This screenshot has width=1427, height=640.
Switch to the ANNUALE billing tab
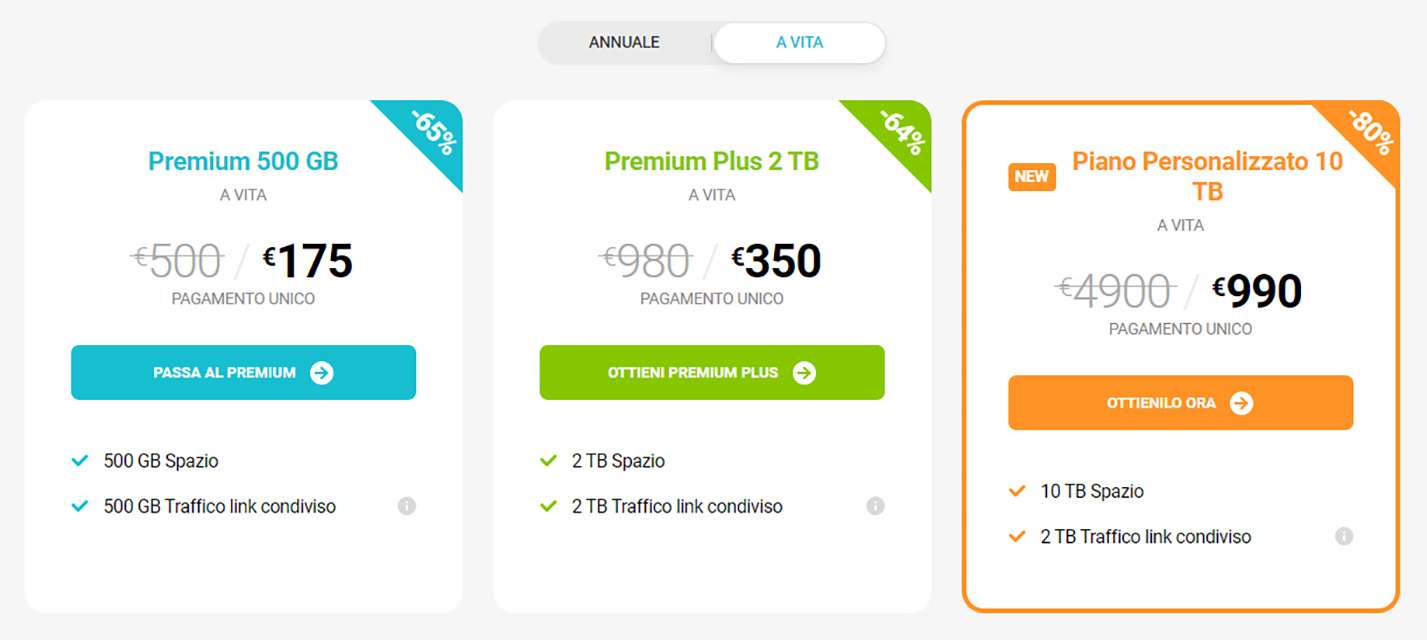[624, 43]
